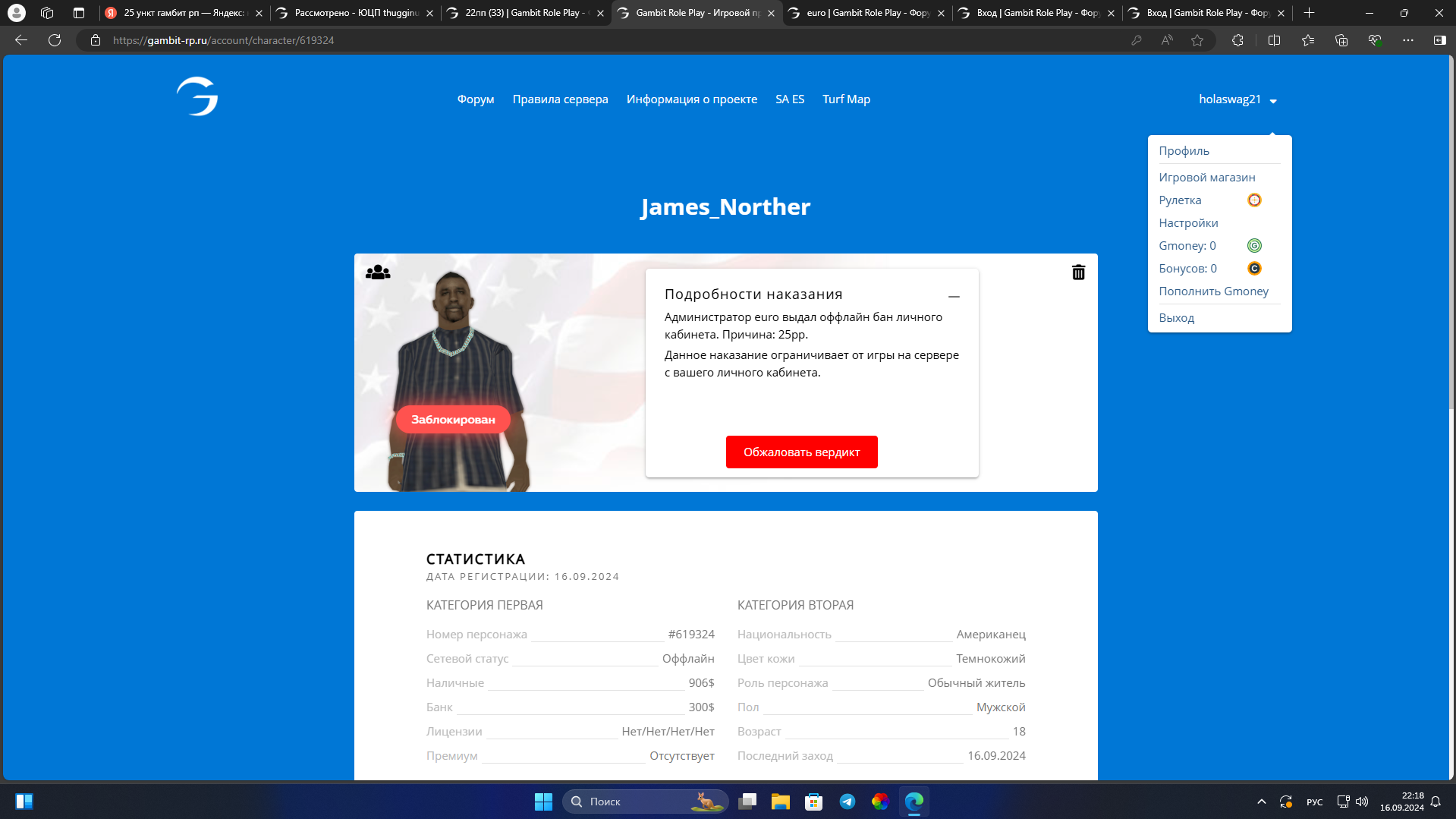Add page to favorites star icon
This screenshot has height=819, width=1456.
pos(1197,40)
